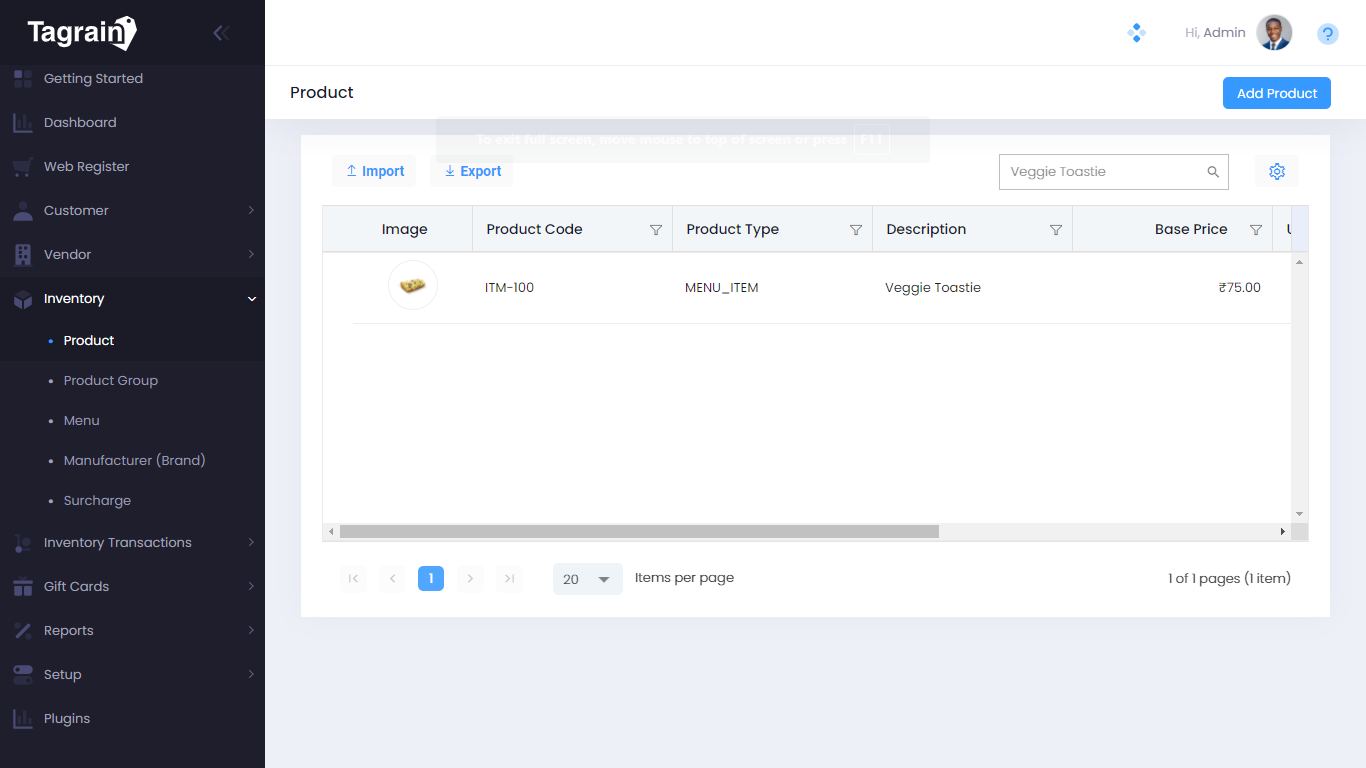The height and width of the screenshot is (768, 1366).
Task: Click the Veggie Toastie product thumbnail
Action: [413, 286]
